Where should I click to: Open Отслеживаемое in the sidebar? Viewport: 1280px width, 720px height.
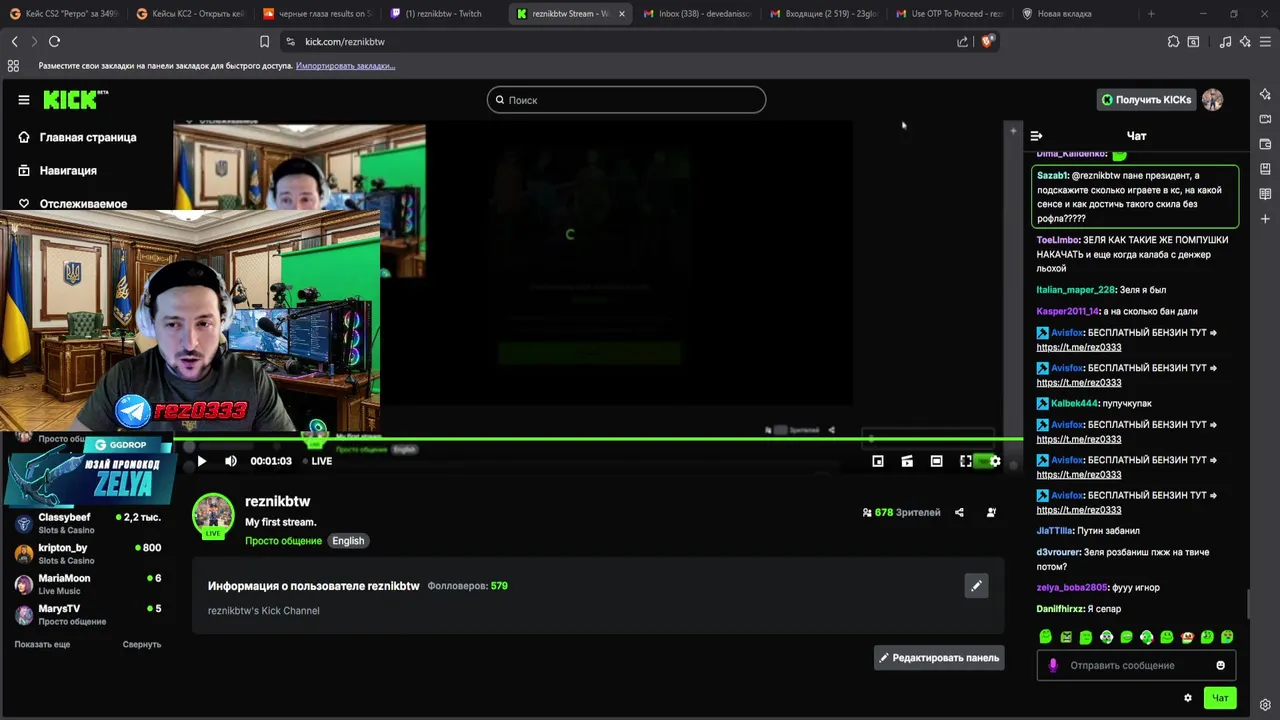click(x=83, y=203)
